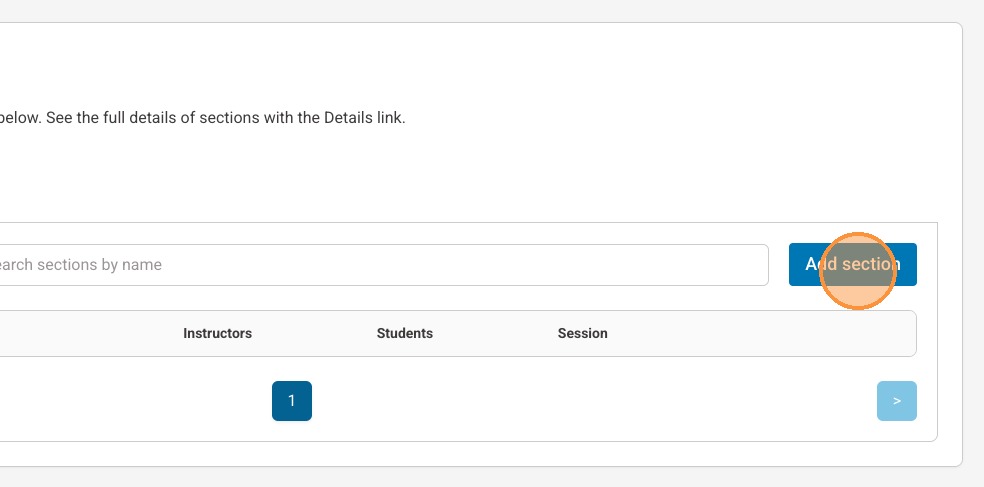Go to the next page with the arrow
Screen dimensions: 984x487
(x=896, y=401)
